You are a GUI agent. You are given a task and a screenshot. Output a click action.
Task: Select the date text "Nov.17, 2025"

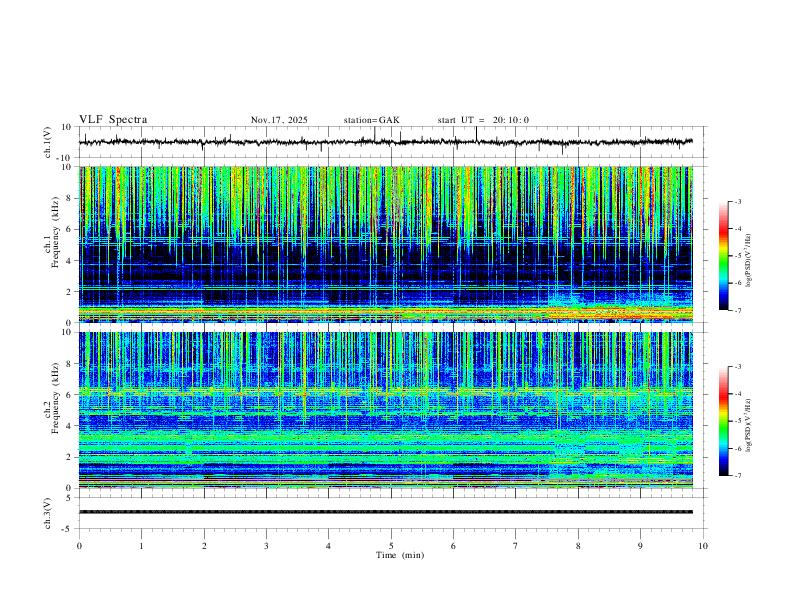pos(279,120)
